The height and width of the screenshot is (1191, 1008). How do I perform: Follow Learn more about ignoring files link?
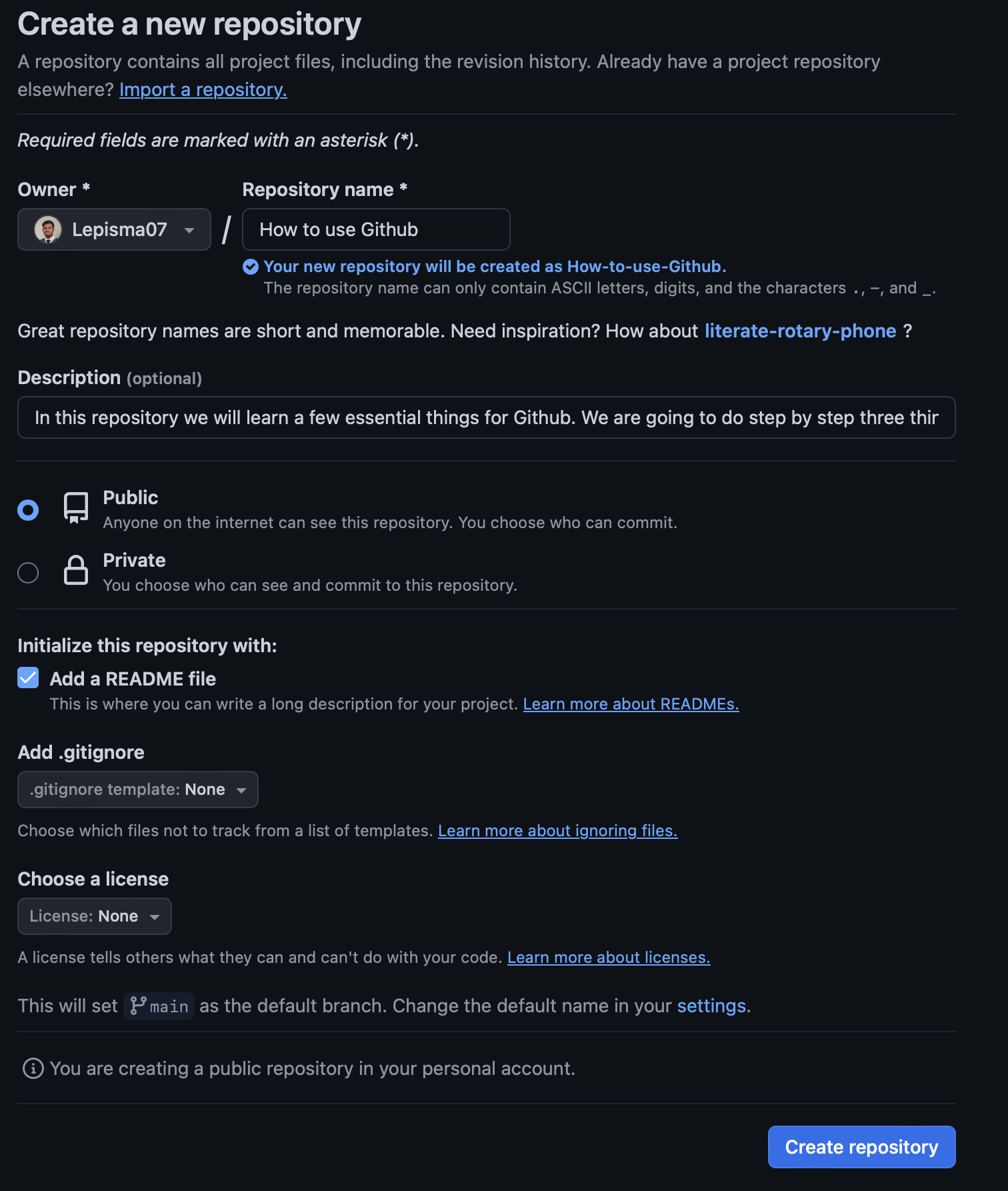(557, 831)
